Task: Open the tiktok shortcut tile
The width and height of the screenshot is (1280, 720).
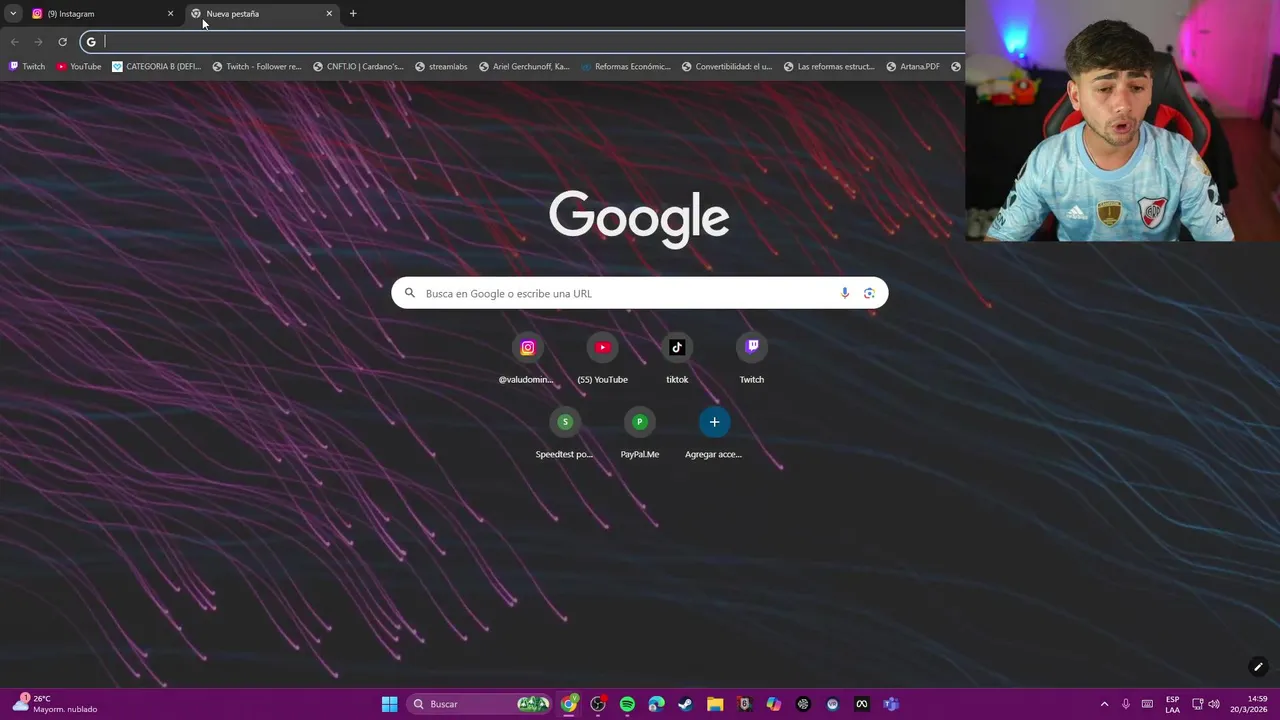Action: pyautogui.click(x=677, y=359)
